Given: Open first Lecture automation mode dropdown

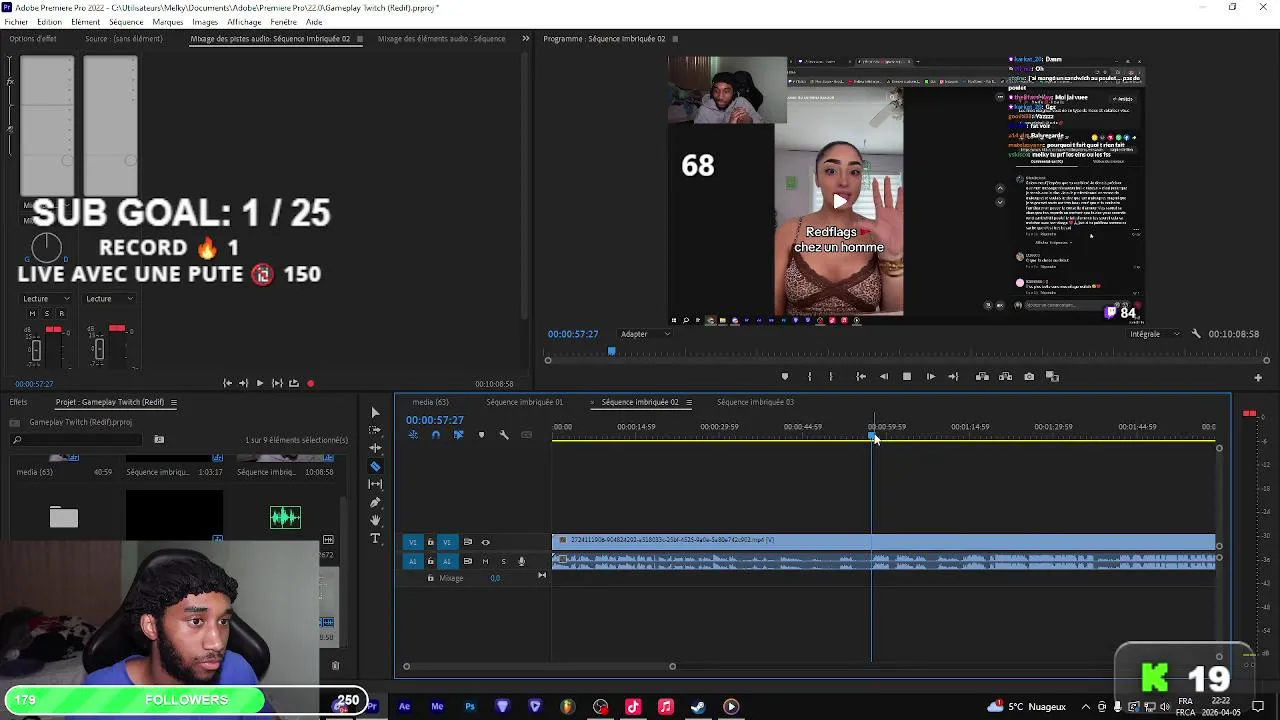Looking at the screenshot, I should pyautogui.click(x=47, y=298).
